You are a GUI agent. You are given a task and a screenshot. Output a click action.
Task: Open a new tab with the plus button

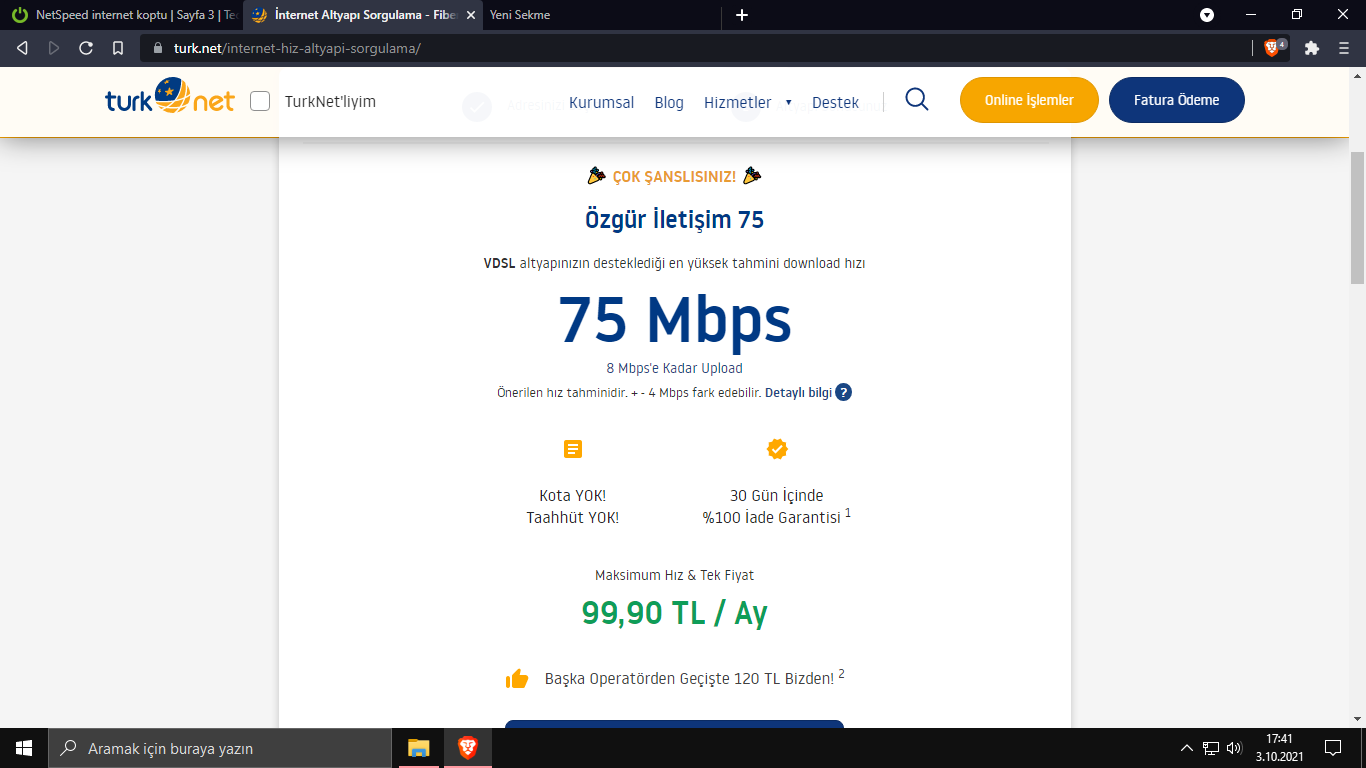742,15
